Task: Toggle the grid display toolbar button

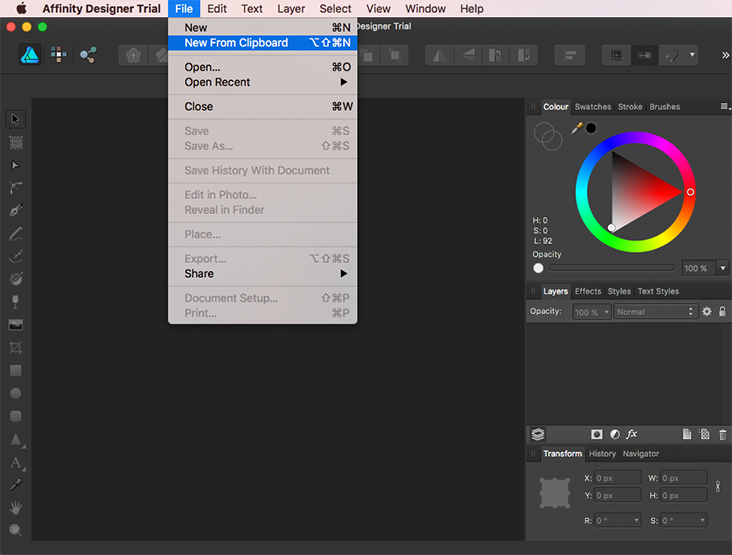Action: [616, 56]
